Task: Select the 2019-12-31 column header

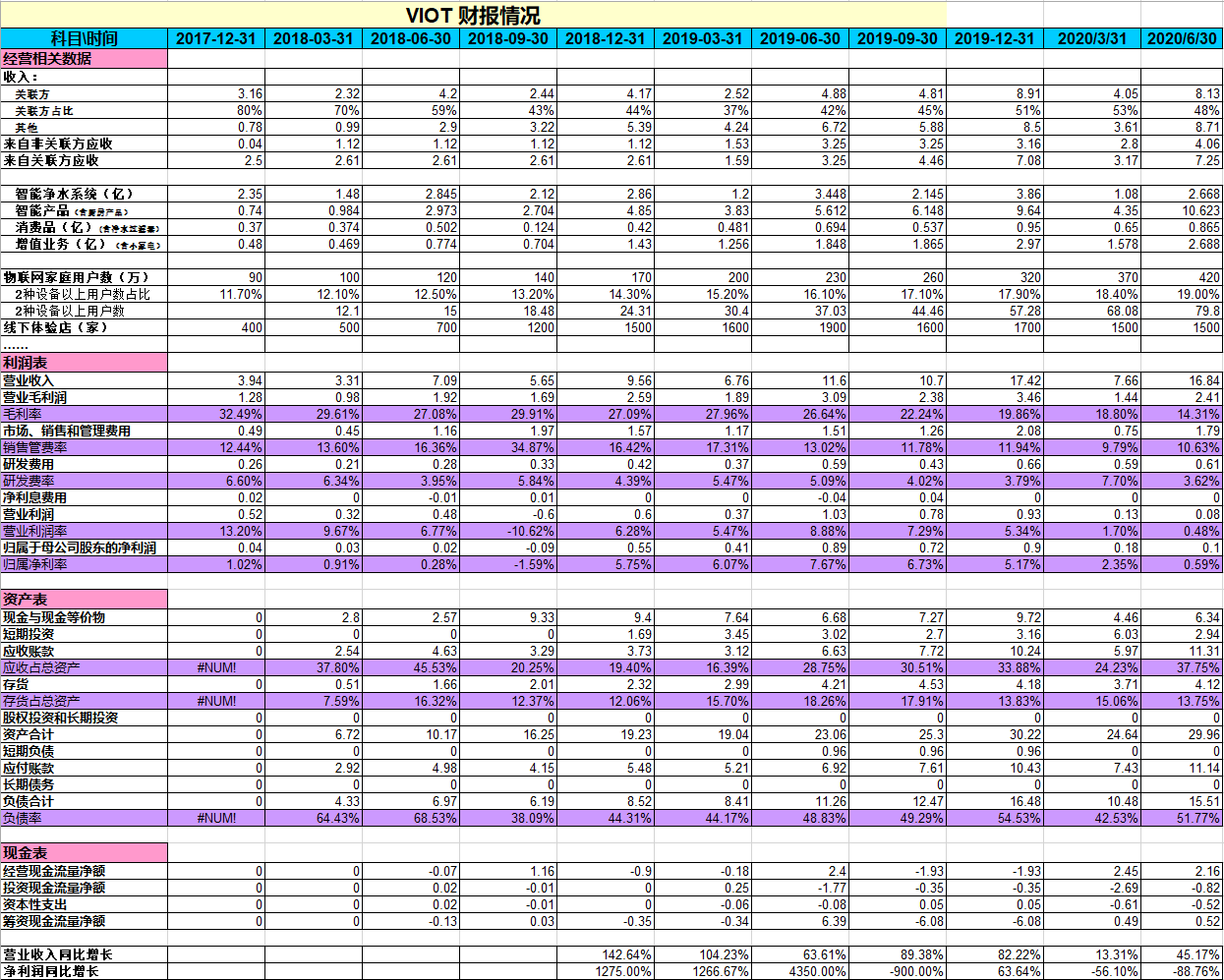Action: point(995,38)
